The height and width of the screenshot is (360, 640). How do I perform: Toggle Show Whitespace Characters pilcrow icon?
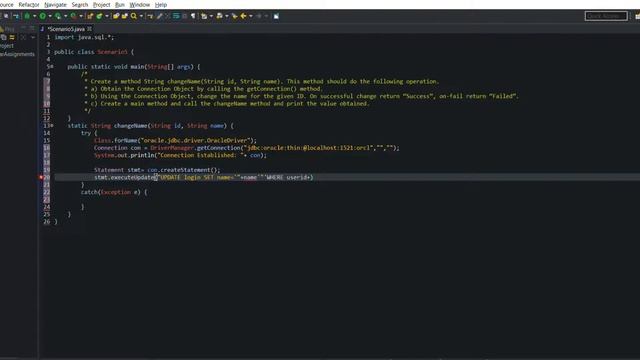193,16
